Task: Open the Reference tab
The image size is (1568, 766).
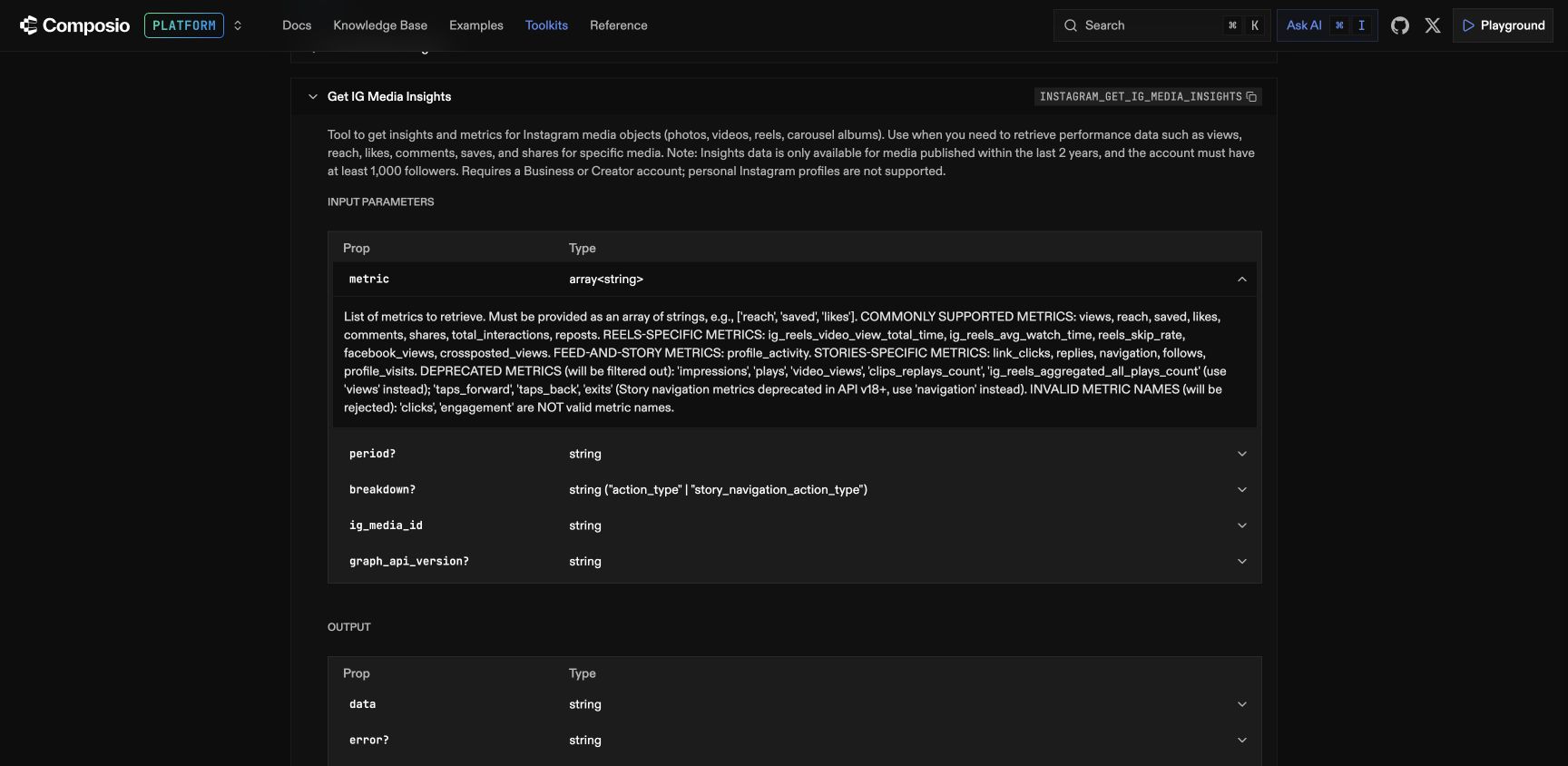Action: (x=619, y=25)
